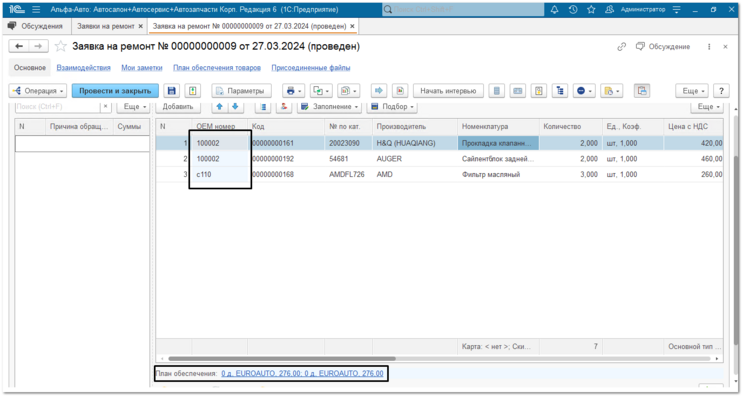This screenshot has width=743, height=397.
Task: Expand the dark blue circle dropdown
Action: click(584, 90)
